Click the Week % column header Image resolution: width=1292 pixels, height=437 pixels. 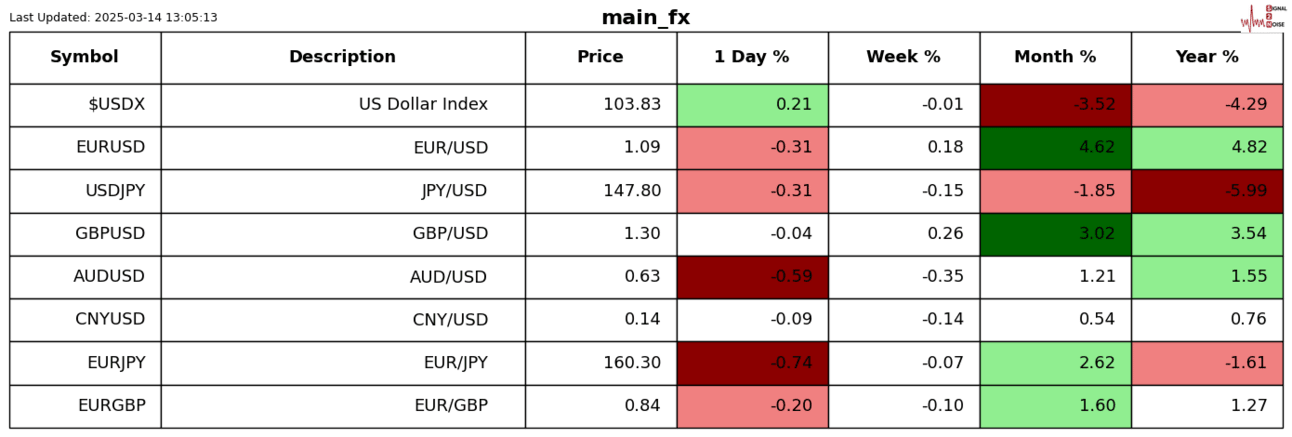point(903,57)
